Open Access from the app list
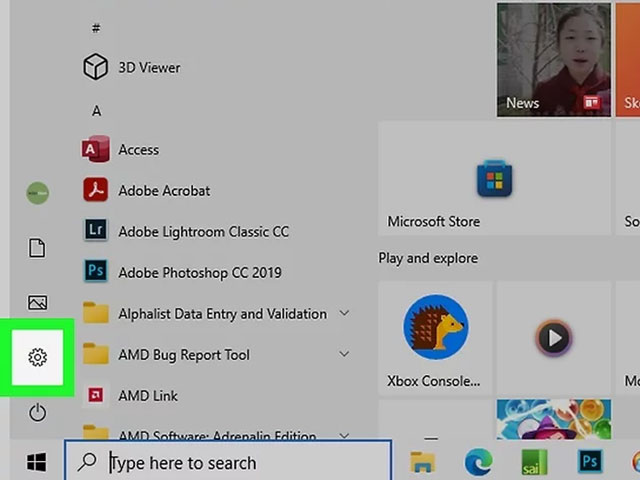Screen dimensions: 640x480 tap(121, 149)
